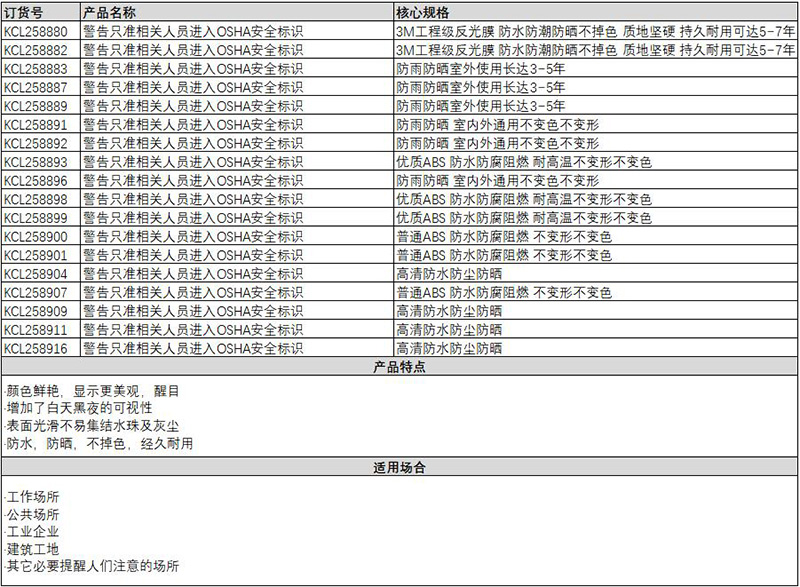
Task: Select the 建筑工地 list entry
Action: pyautogui.click(x=33, y=549)
